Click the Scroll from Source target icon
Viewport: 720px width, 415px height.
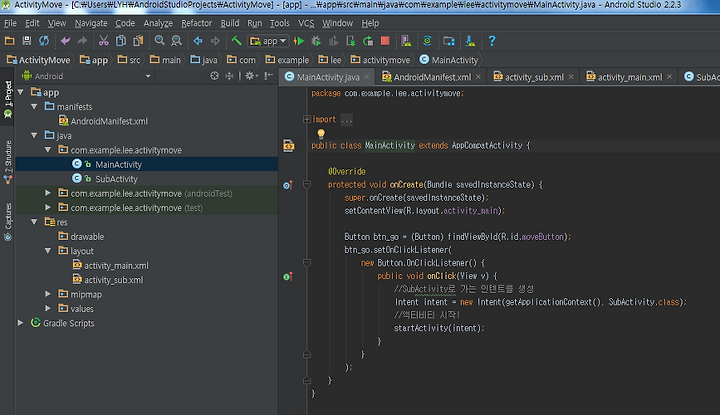point(214,76)
